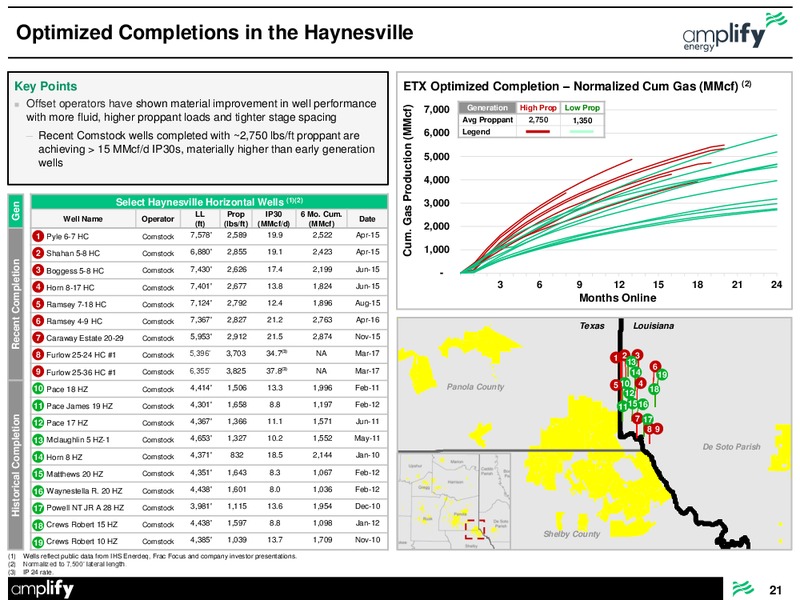Click red map marker 9 on the map
Screen dimensions: 800x600
[x=658, y=429]
